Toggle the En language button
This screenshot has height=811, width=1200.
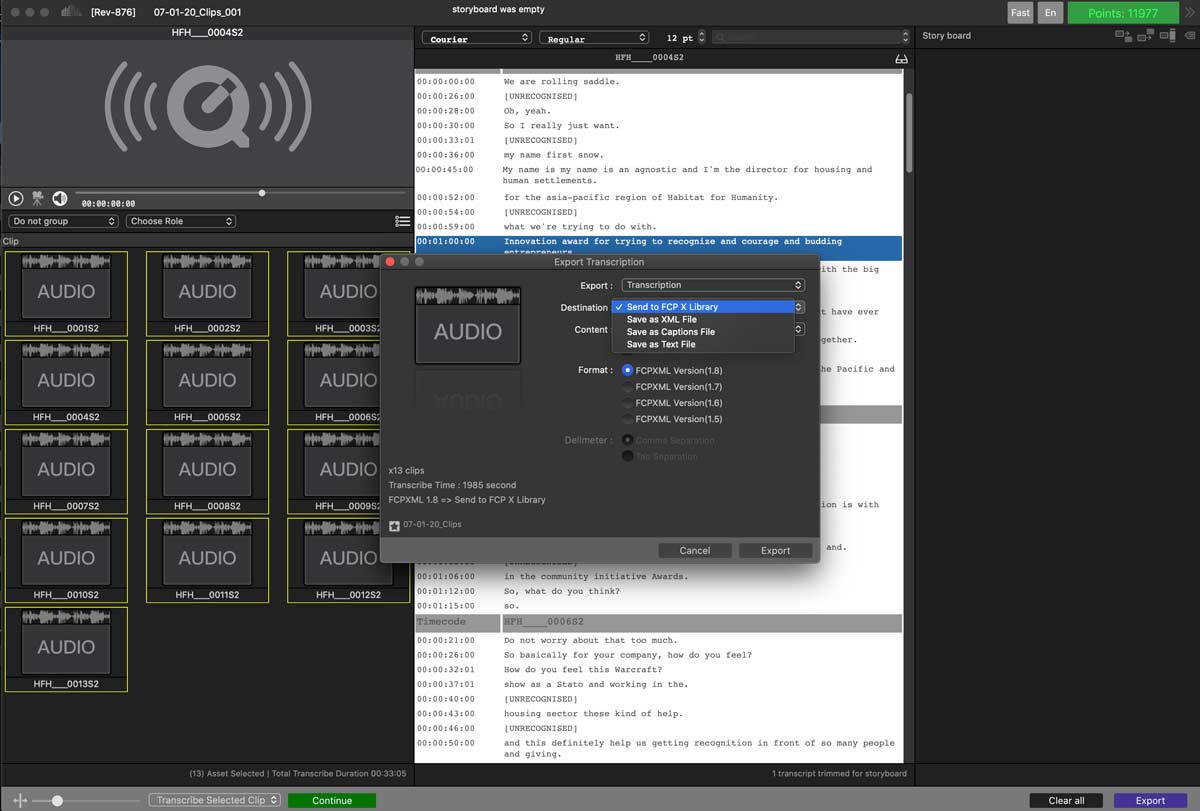coord(1050,13)
